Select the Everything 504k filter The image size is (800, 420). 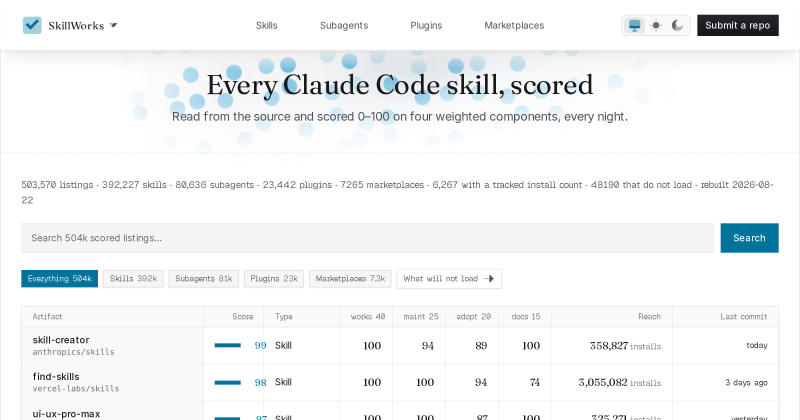click(60, 279)
